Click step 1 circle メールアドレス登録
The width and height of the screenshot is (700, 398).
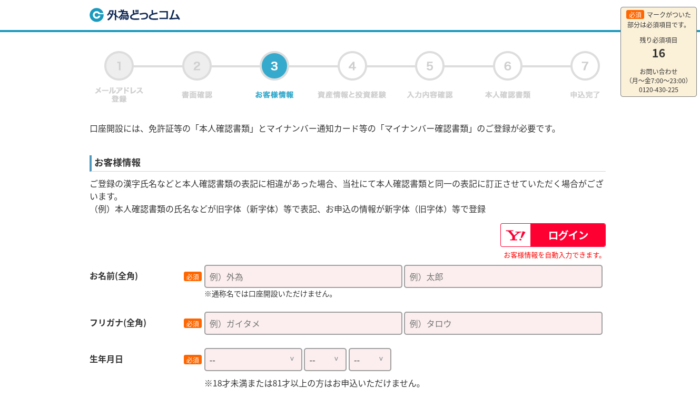click(x=119, y=66)
